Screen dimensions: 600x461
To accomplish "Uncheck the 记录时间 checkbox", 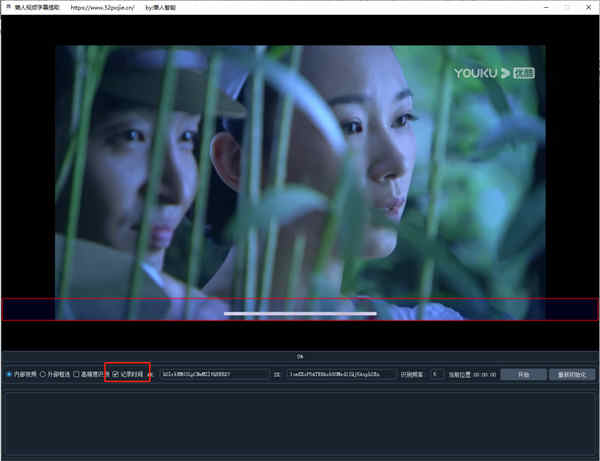I will (116, 374).
